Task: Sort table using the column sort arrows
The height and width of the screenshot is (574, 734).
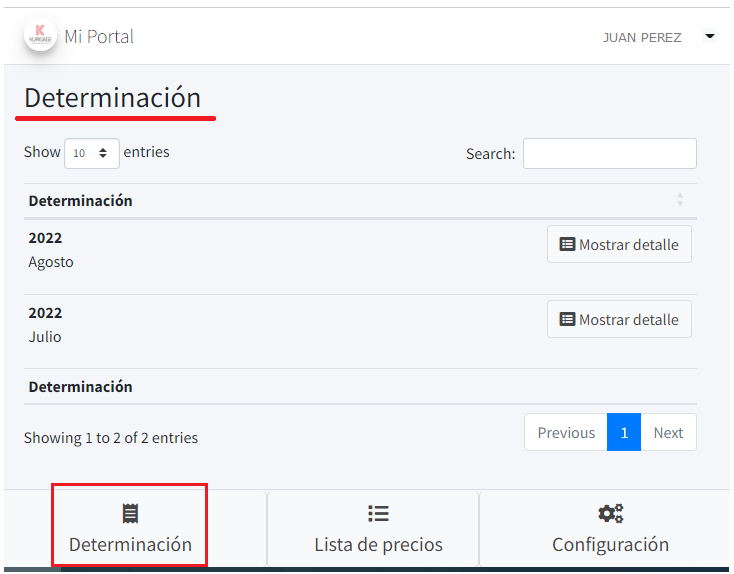Action: 680,200
